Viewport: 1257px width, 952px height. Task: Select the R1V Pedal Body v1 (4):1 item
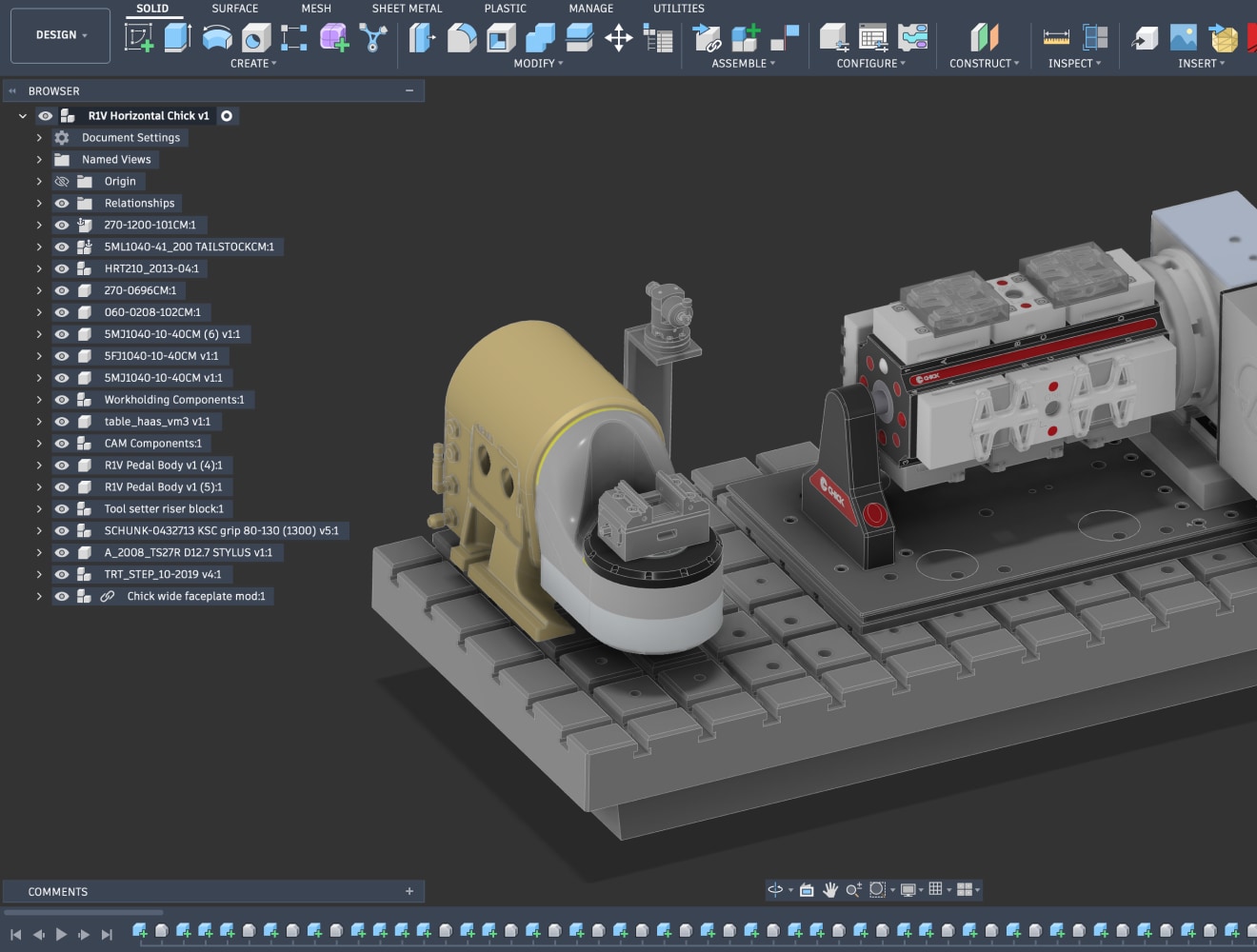pyautogui.click(x=163, y=466)
